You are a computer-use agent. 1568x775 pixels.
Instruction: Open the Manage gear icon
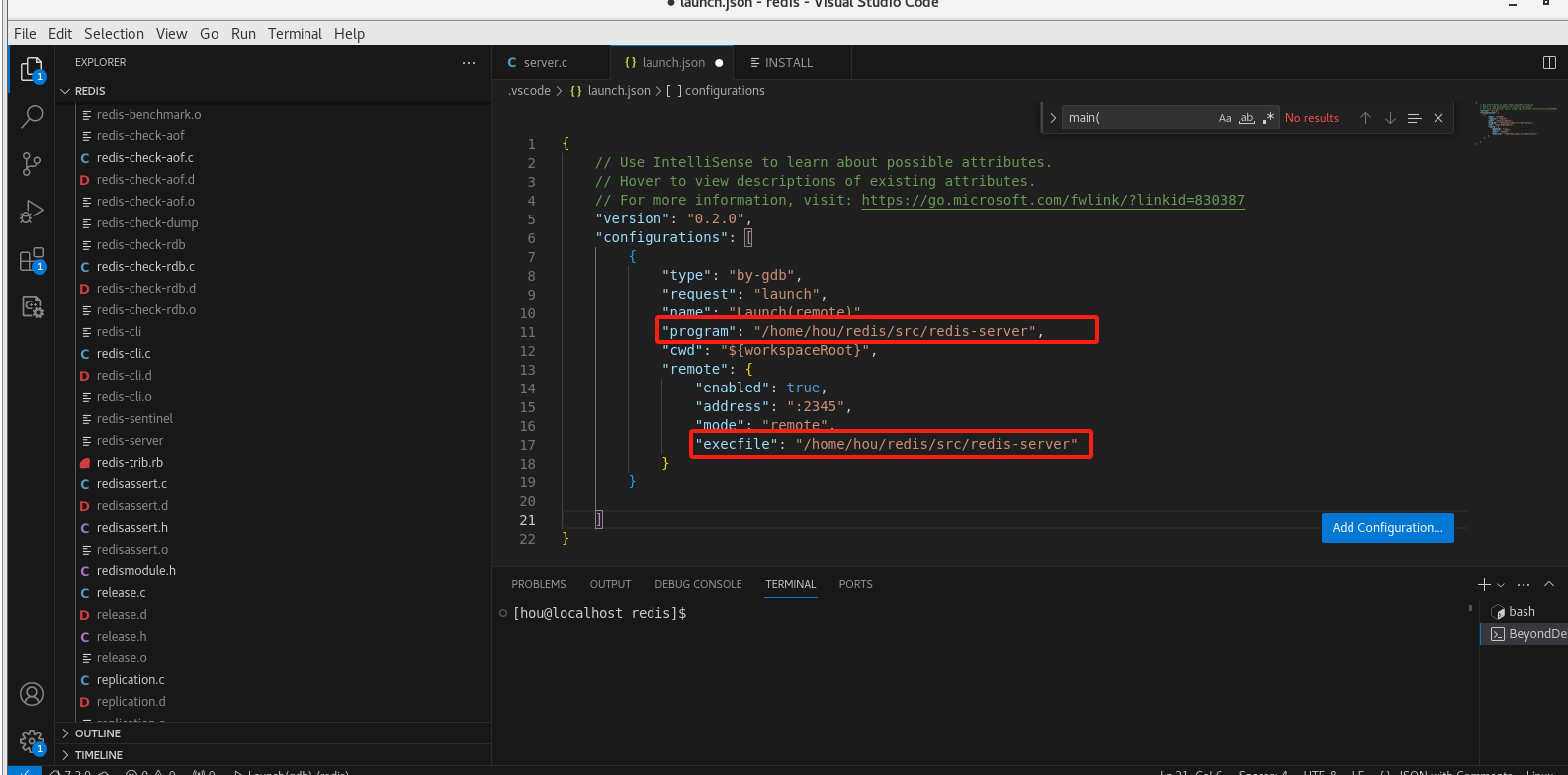[x=32, y=741]
